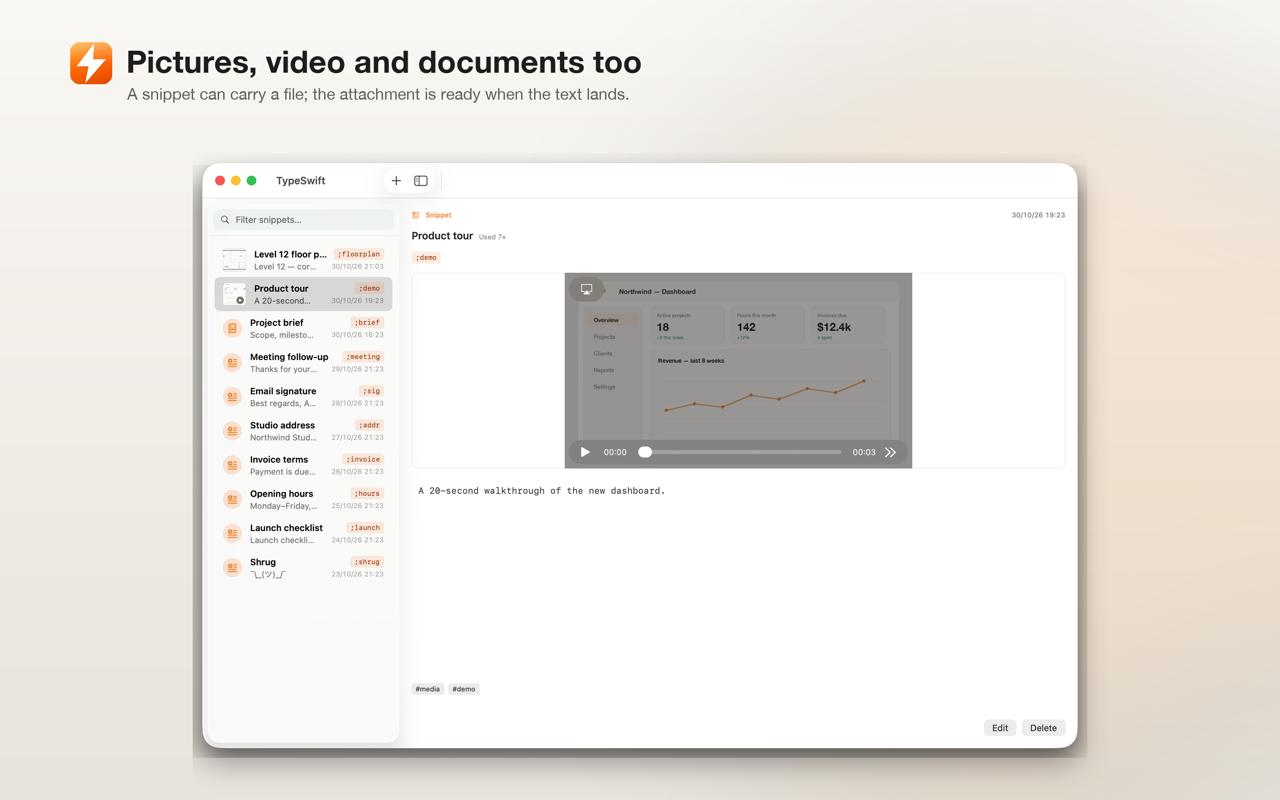Click the ;hours trigger badge

tap(367, 493)
